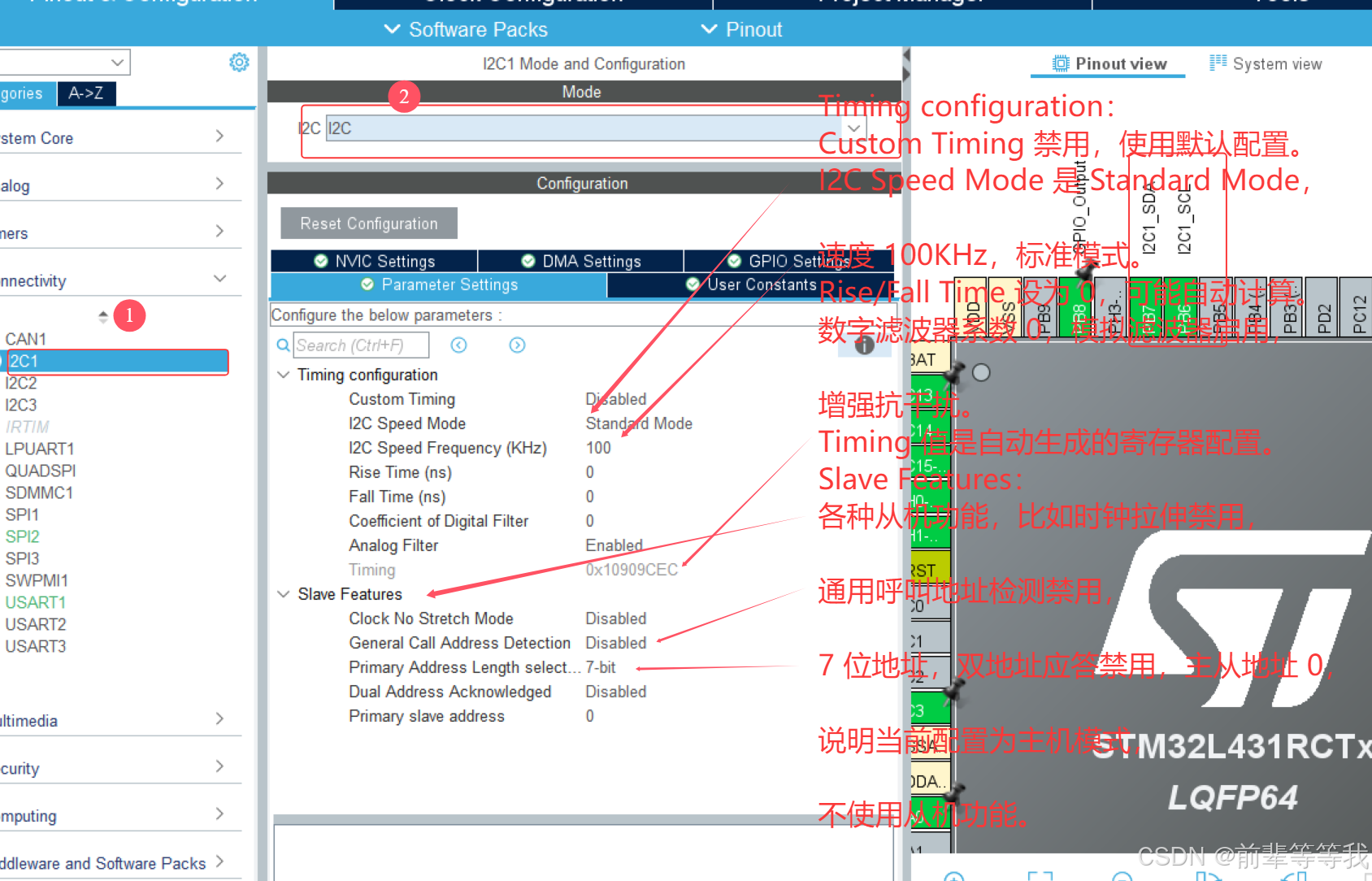Screen dimensions: 1372x881
Task: Select pin PD2 on the chip
Action: [1323, 307]
